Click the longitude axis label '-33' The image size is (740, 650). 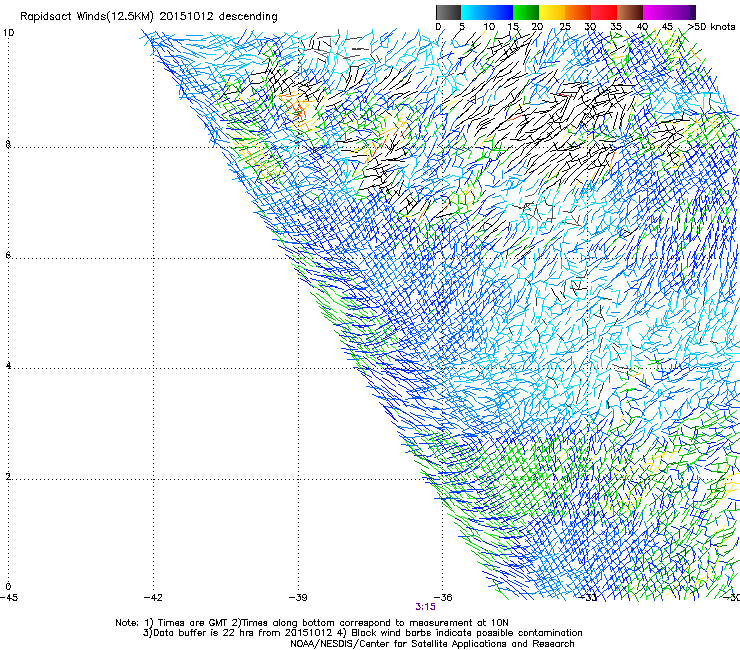click(588, 597)
